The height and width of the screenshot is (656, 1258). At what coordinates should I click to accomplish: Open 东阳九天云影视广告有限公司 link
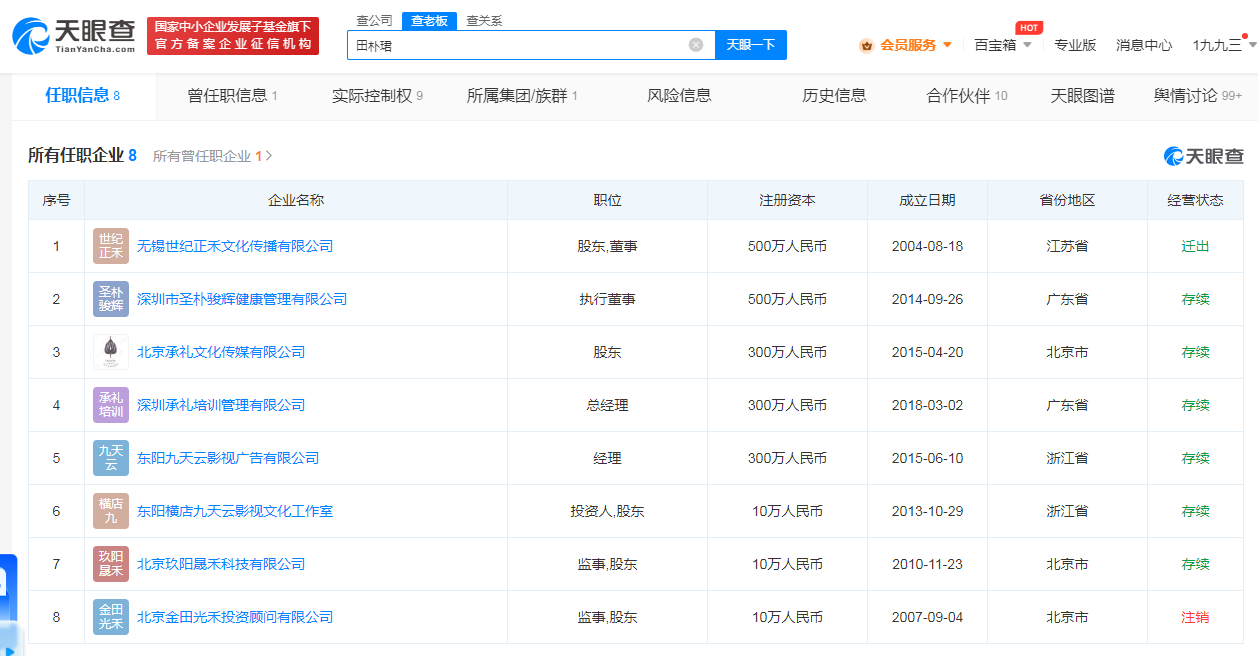coord(228,458)
